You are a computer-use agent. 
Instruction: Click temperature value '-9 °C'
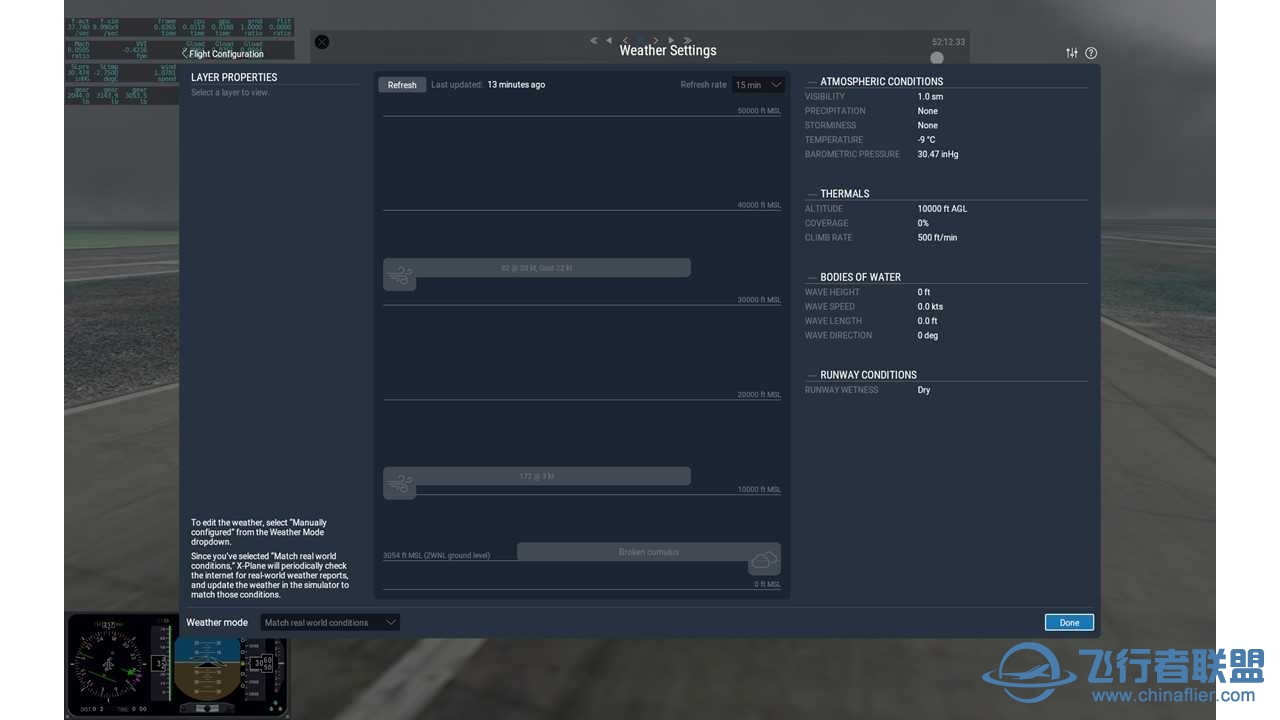(926, 140)
